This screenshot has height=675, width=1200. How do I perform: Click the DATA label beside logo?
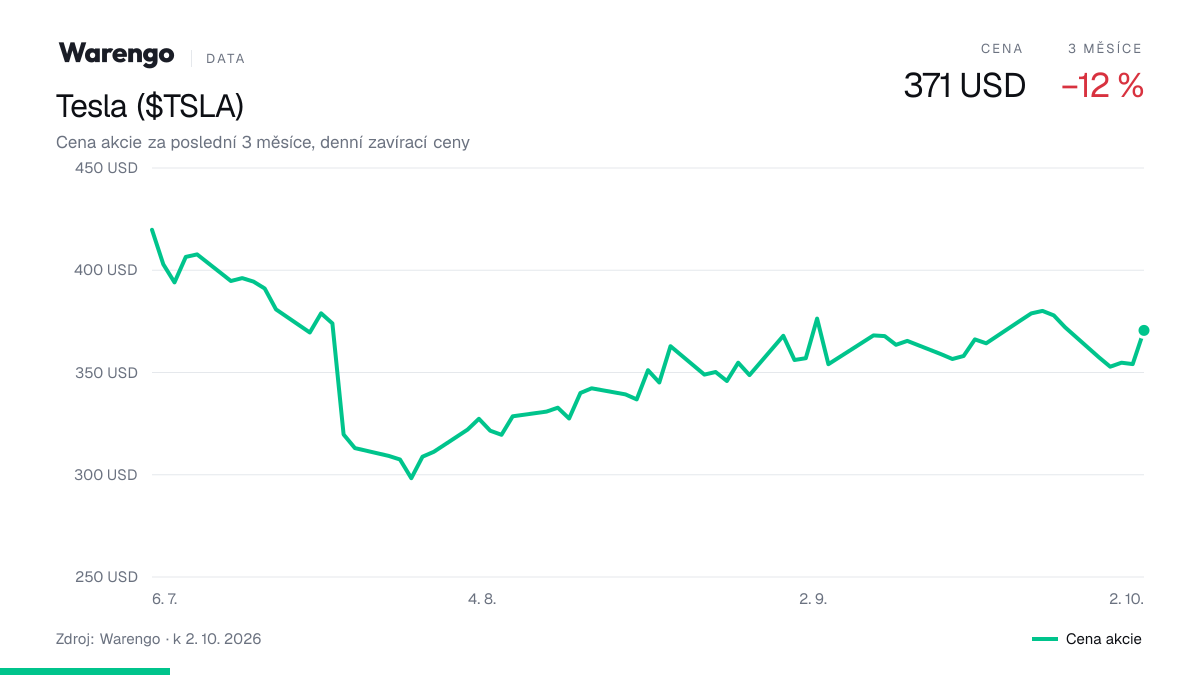225,59
